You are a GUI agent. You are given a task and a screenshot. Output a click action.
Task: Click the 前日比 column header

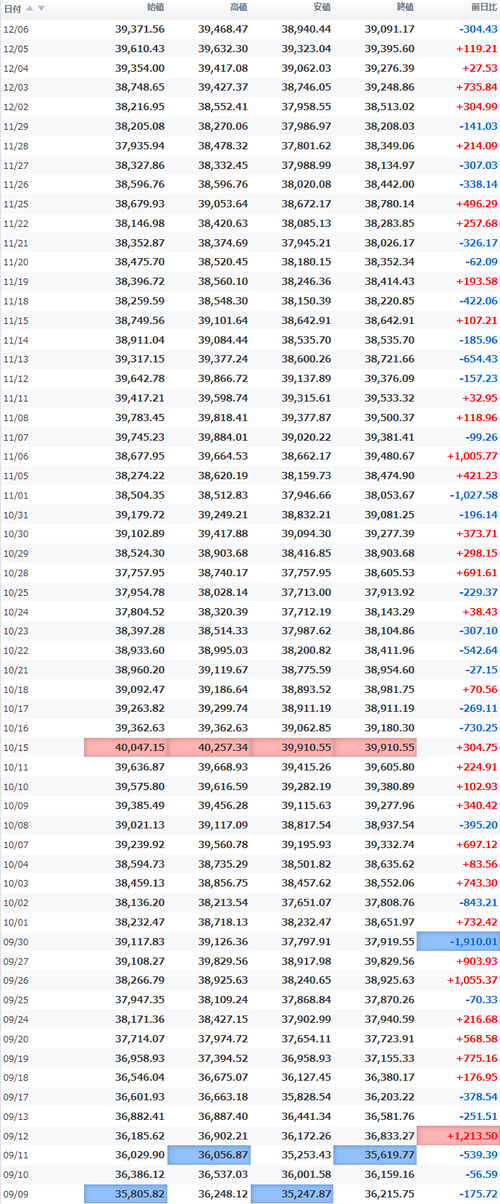point(481,8)
